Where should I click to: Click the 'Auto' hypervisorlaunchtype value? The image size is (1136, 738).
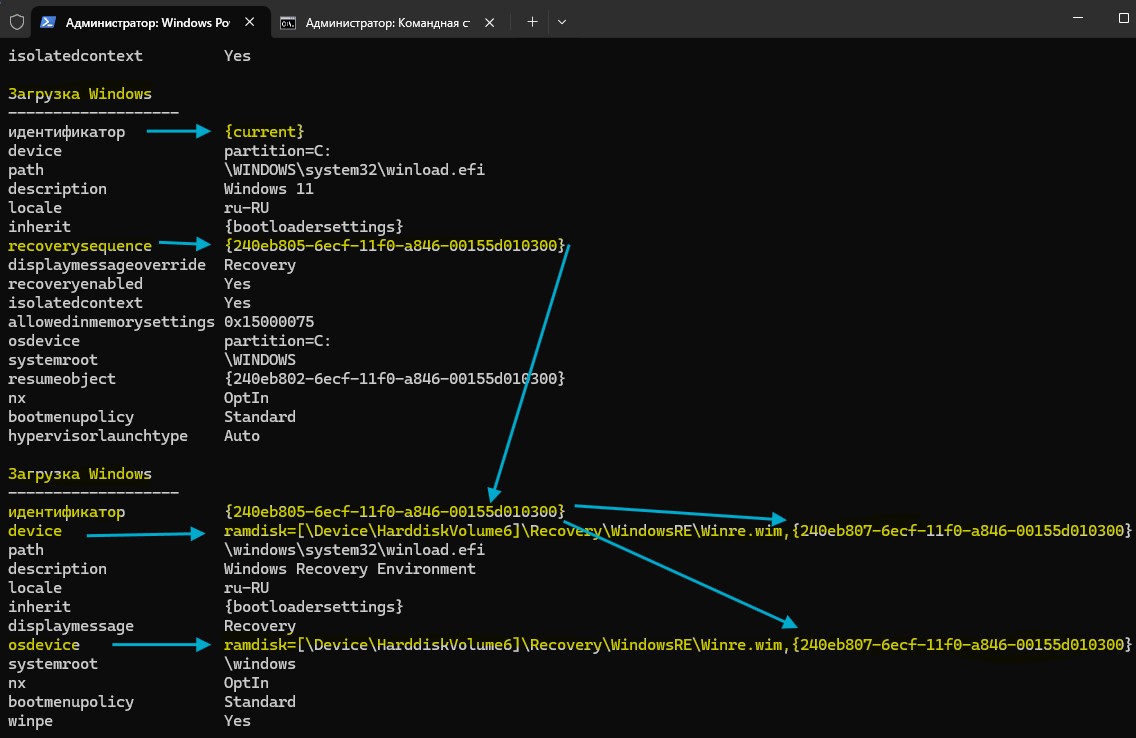[x=242, y=436]
